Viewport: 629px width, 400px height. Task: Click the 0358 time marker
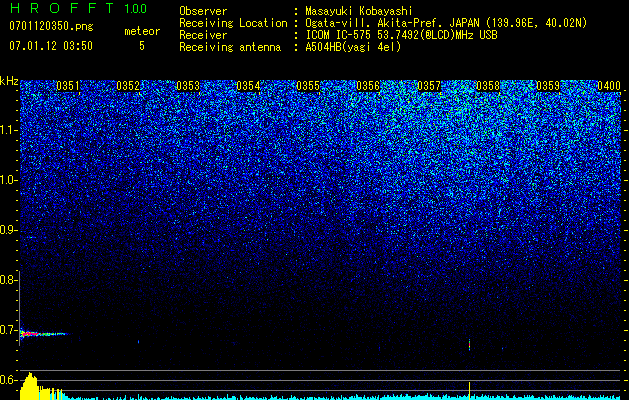point(488,86)
